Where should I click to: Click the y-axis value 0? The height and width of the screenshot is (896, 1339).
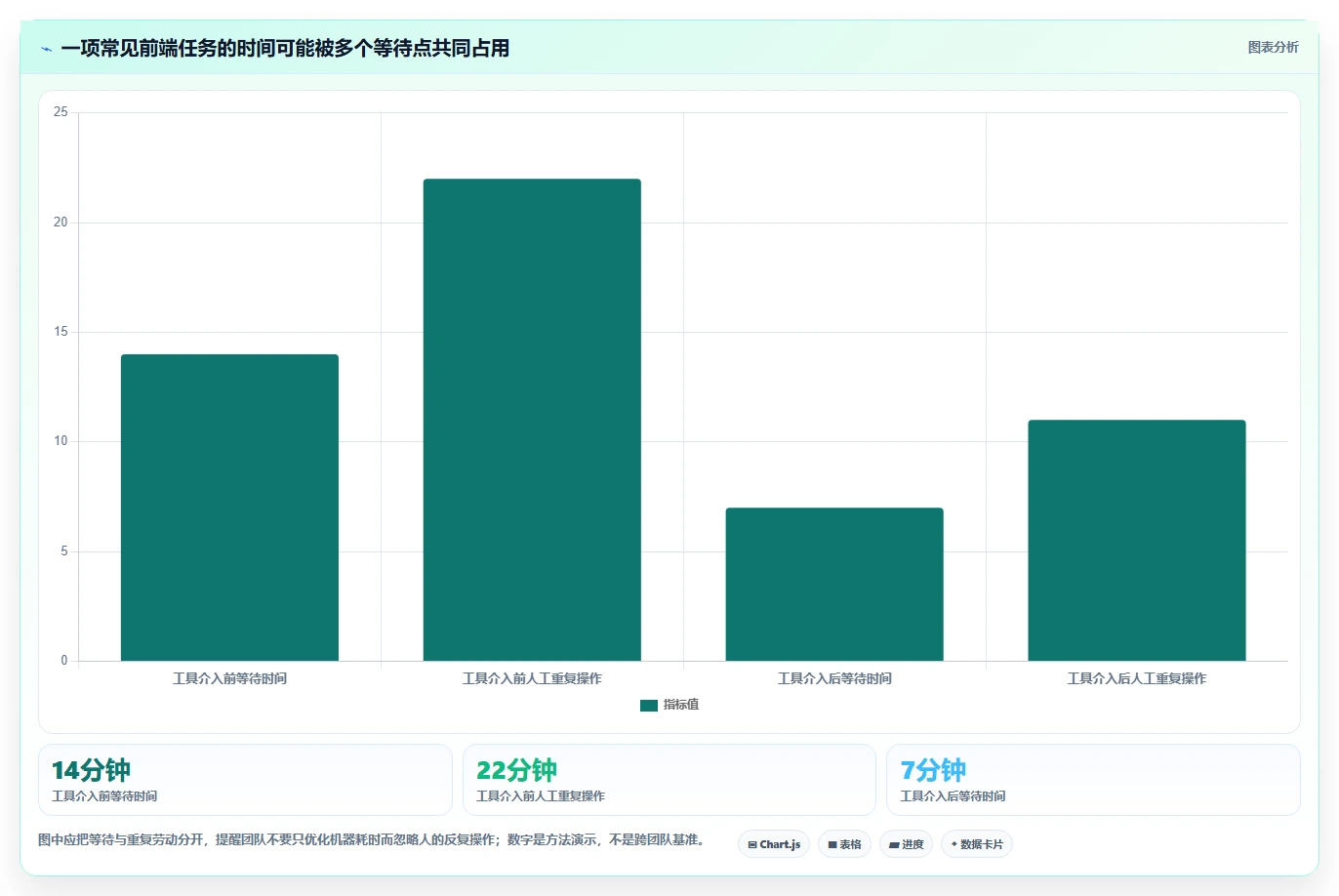(x=64, y=661)
